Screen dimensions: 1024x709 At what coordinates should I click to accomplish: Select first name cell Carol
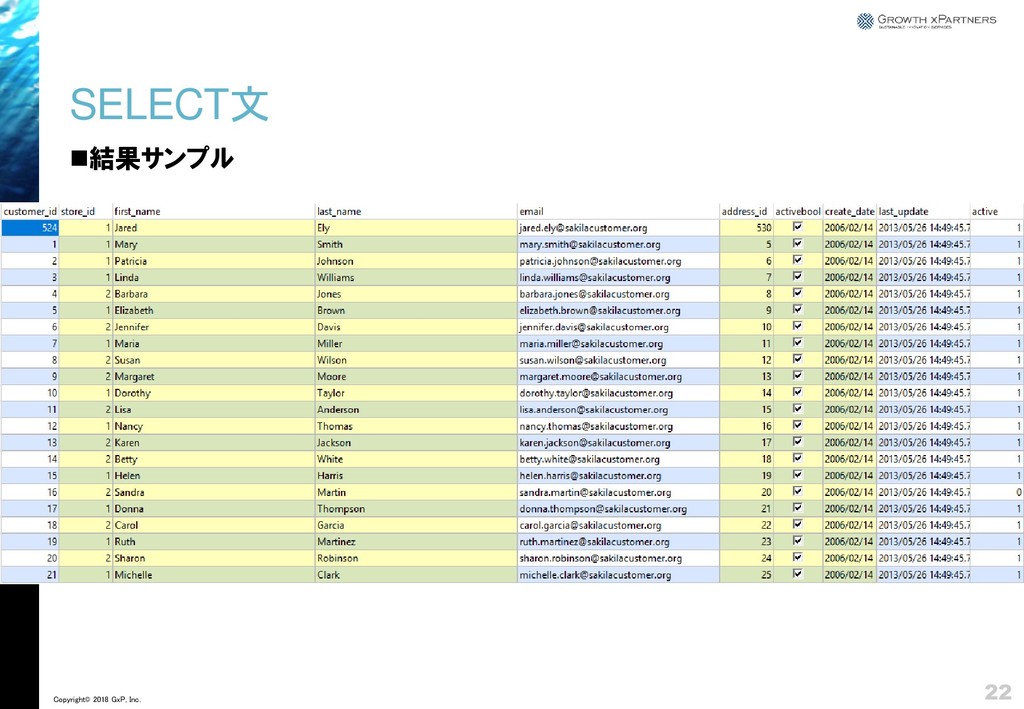pyautogui.click(x=214, y=525)
